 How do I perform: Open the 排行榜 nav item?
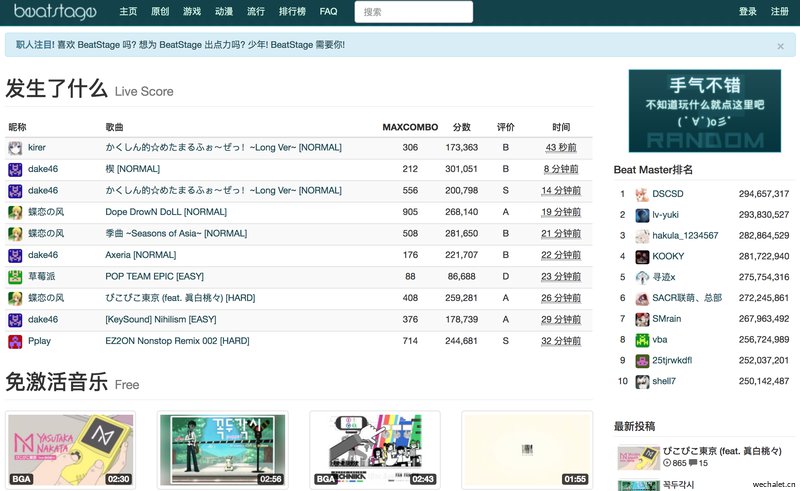(x=292, y=11)
